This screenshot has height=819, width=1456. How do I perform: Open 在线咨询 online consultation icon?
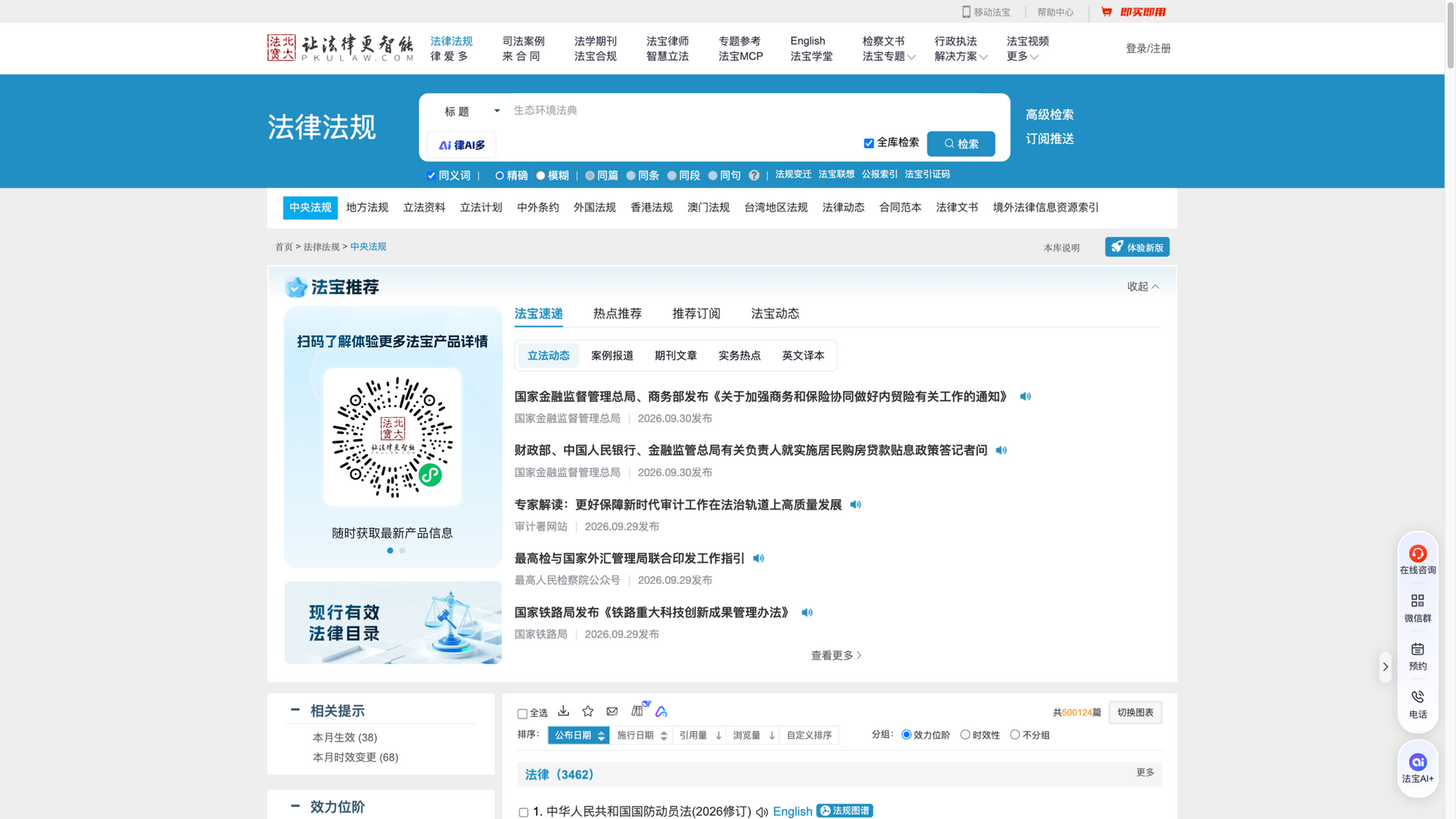point(1417,554)
